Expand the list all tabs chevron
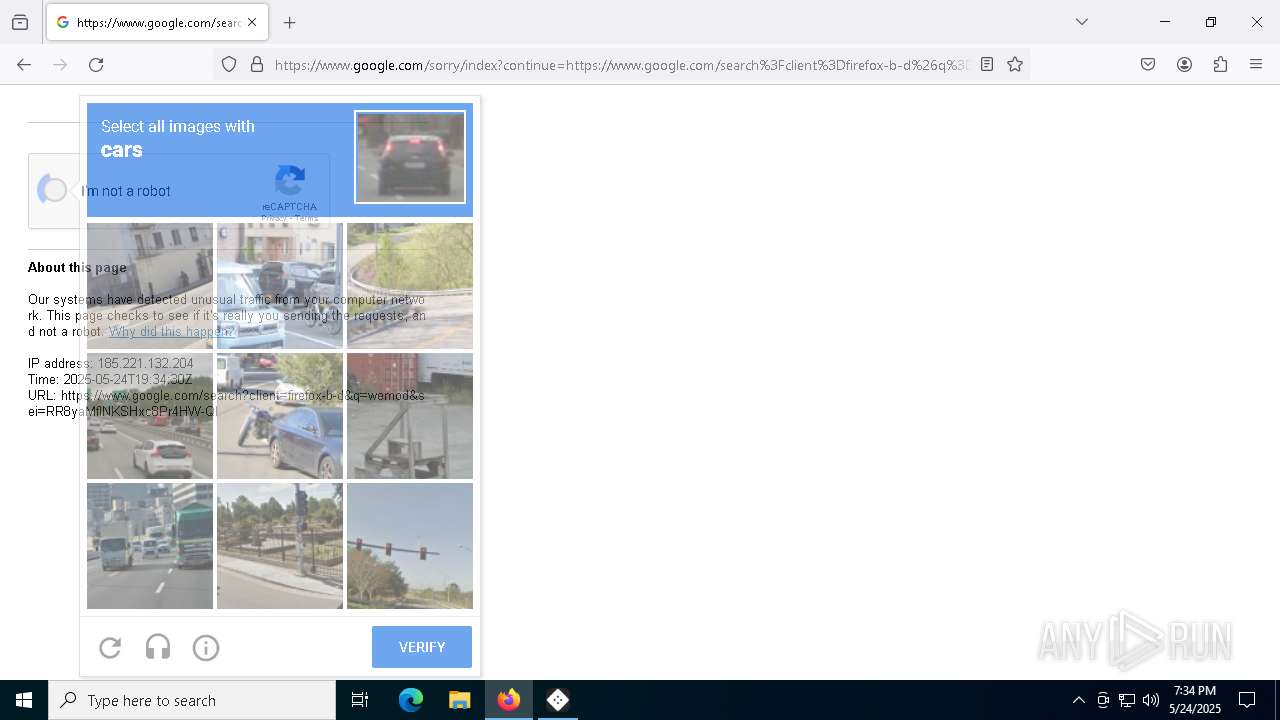The width and height of the screenshot is (1280, 720). 1081,22
